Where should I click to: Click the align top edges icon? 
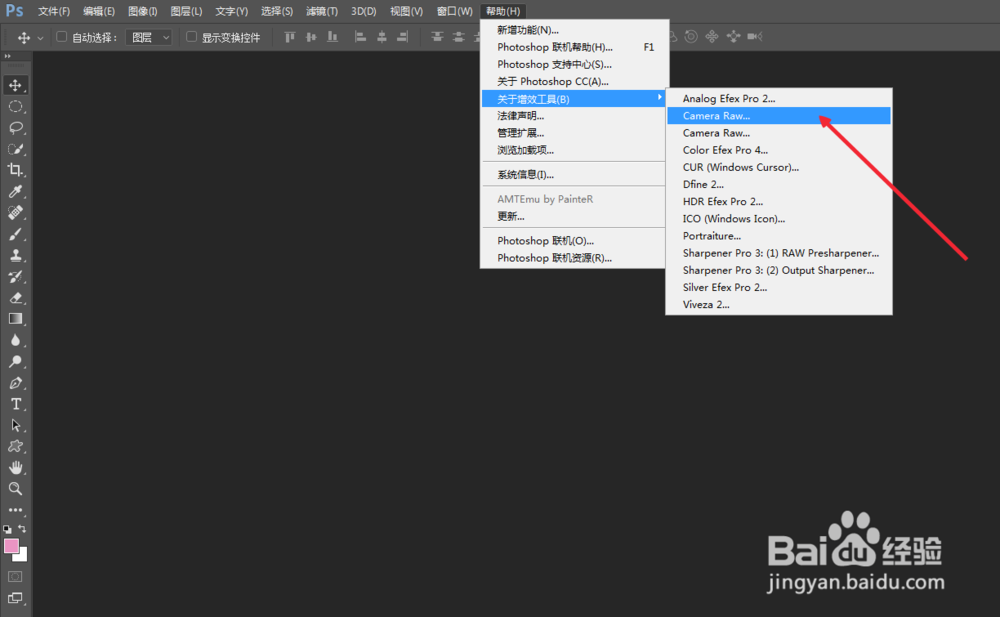290,37
